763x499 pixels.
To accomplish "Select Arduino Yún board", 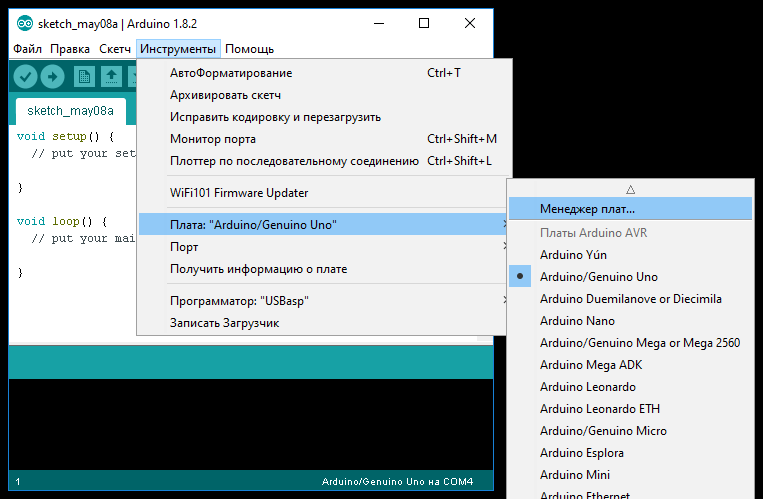I will point(630,255).
